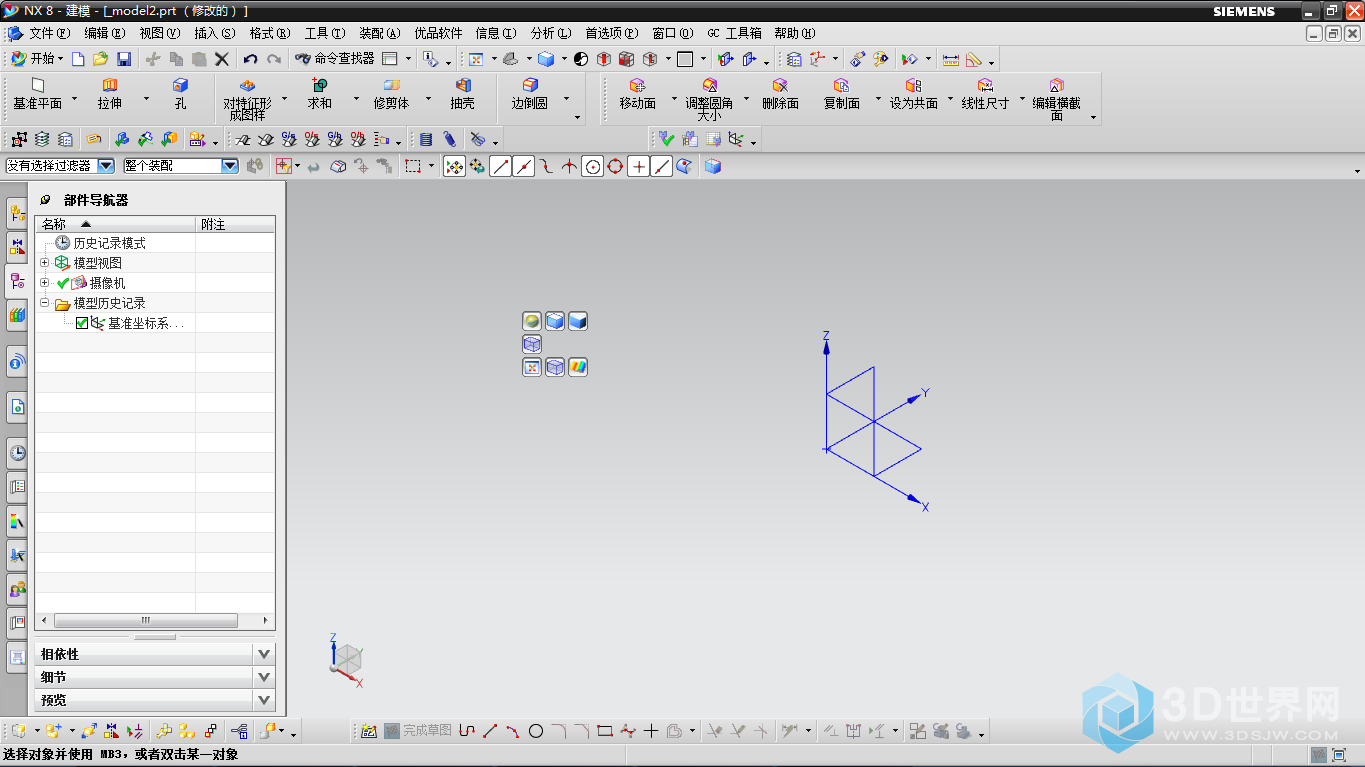Image resolution: width=1365 pixels, height=767 pixels.
Task: Click the navigator horizontal scrollbar
Action: point(145,620)
